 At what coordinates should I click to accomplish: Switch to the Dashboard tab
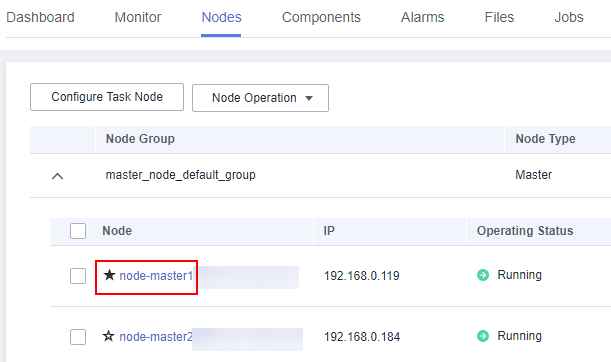[x=40, y=18]
